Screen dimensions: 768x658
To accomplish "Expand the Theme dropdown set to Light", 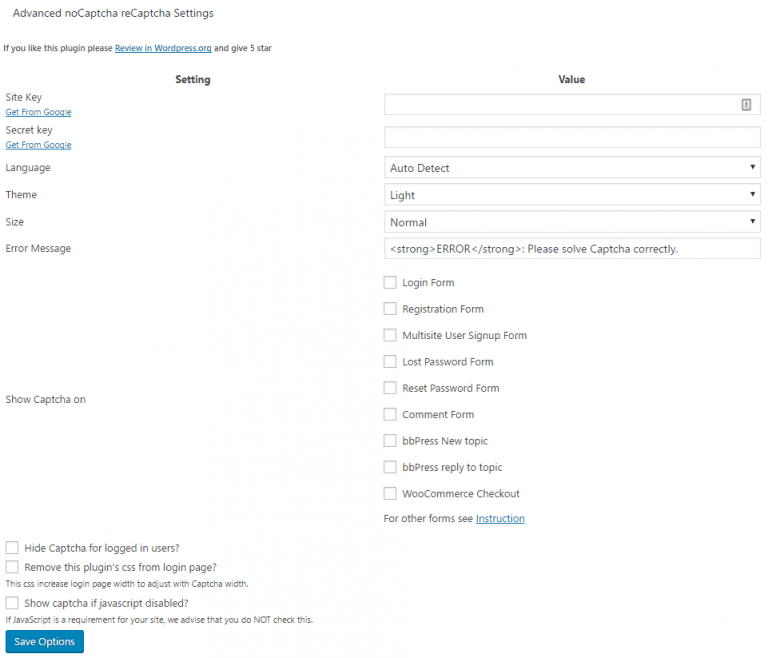I will pyautogui.click(x=572, y=195).
